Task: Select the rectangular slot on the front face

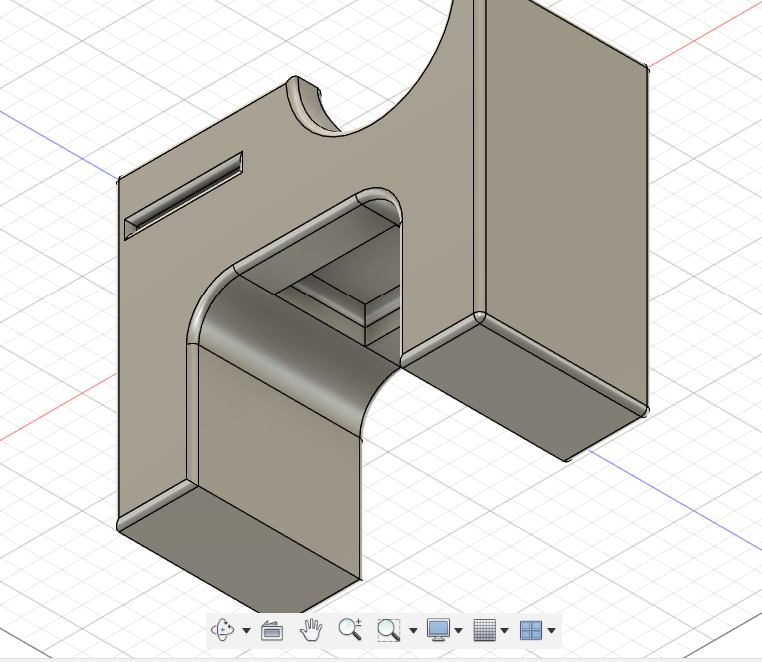Action: point(184,195)
